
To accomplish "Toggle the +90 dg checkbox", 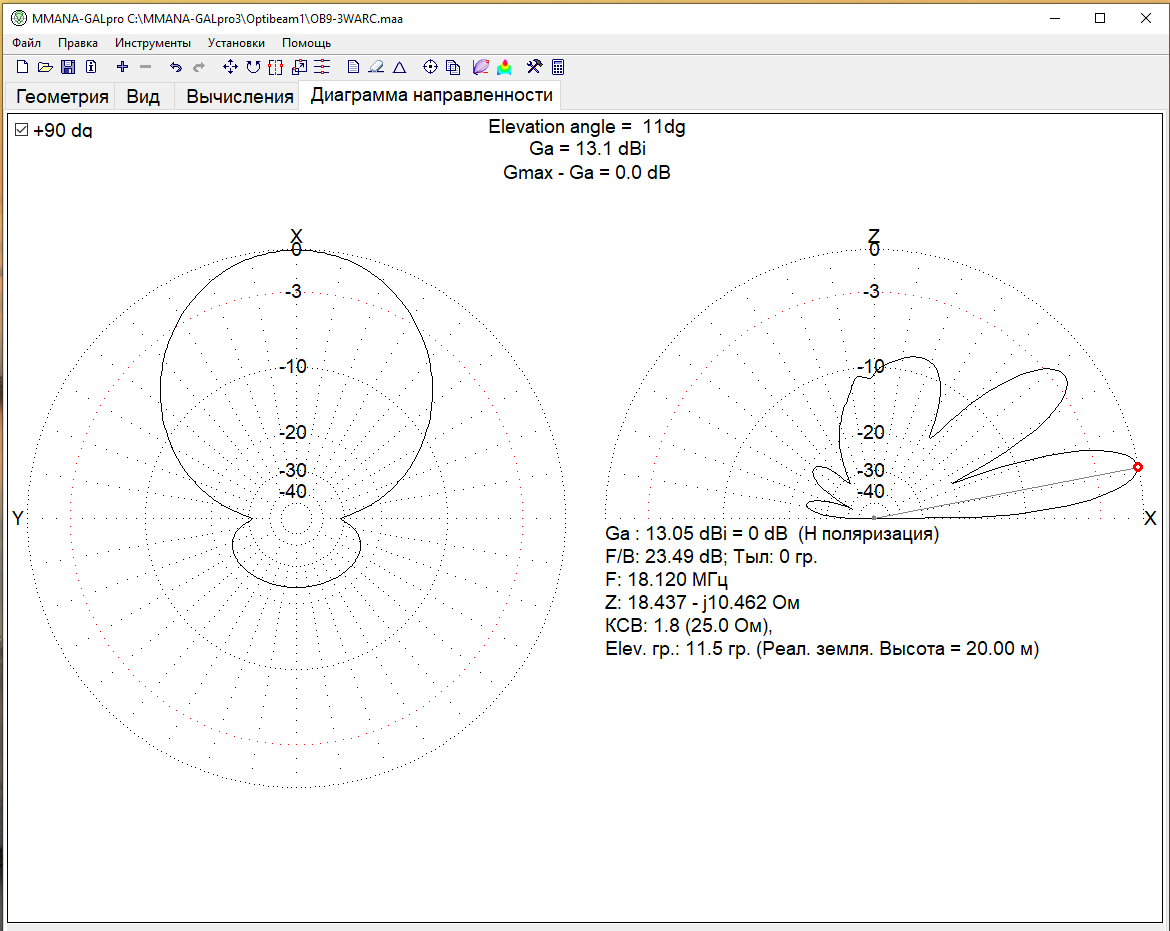I will click(x=21, y=130).
